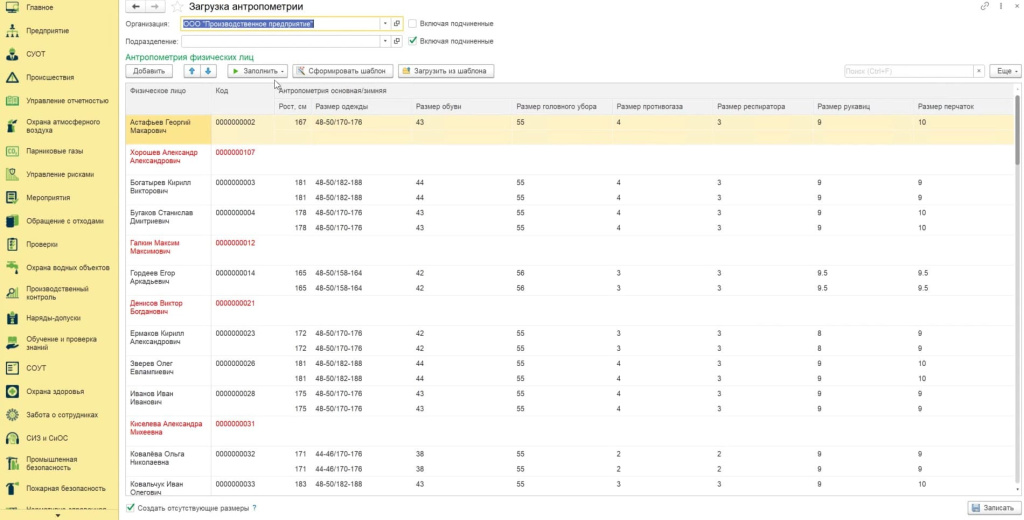Image resolution: width=1024 pixels, height=520 pixels.
Task: Select Денисов Виктор Богданович row
Action: tap(569, 310)
